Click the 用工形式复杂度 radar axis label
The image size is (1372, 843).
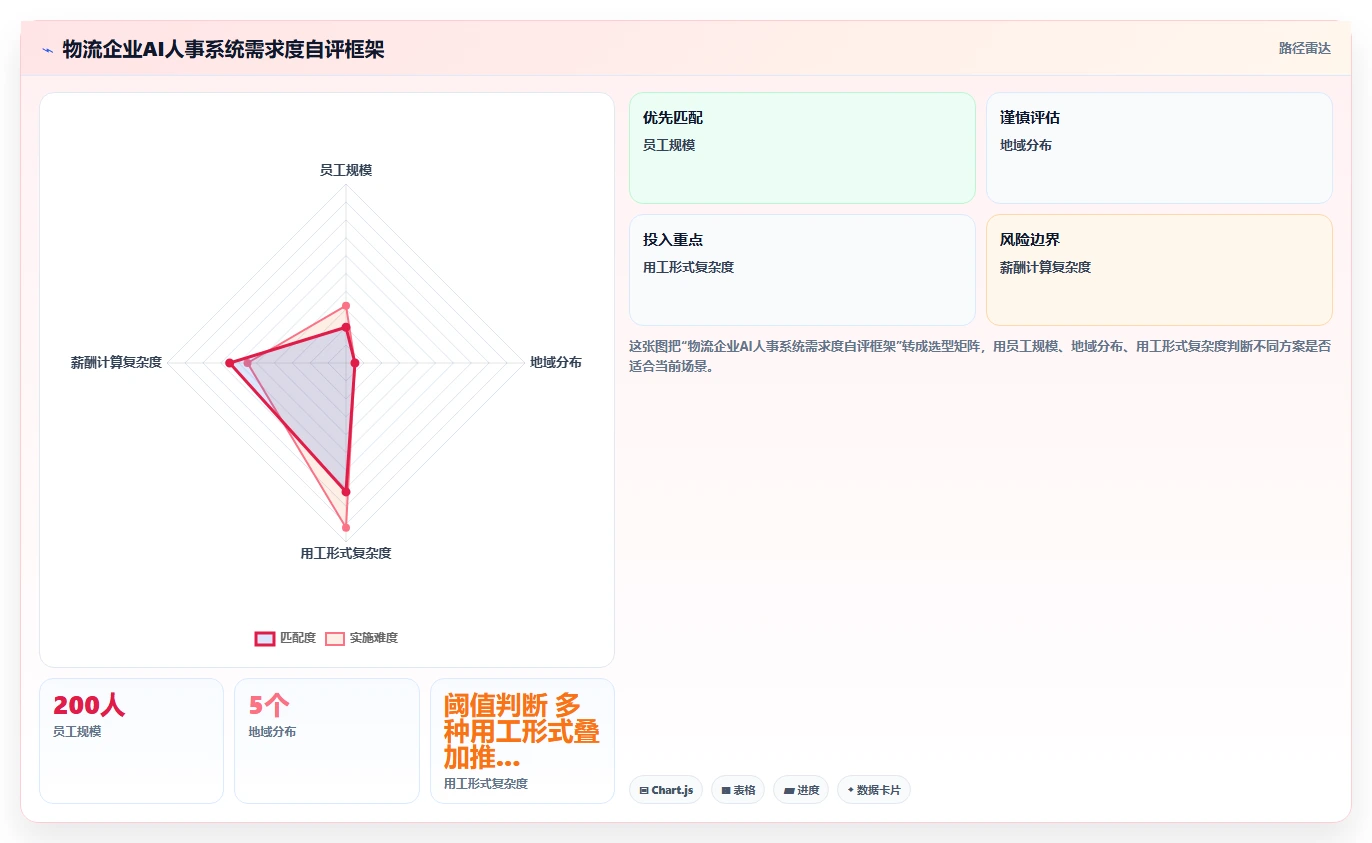coord(346,554)
